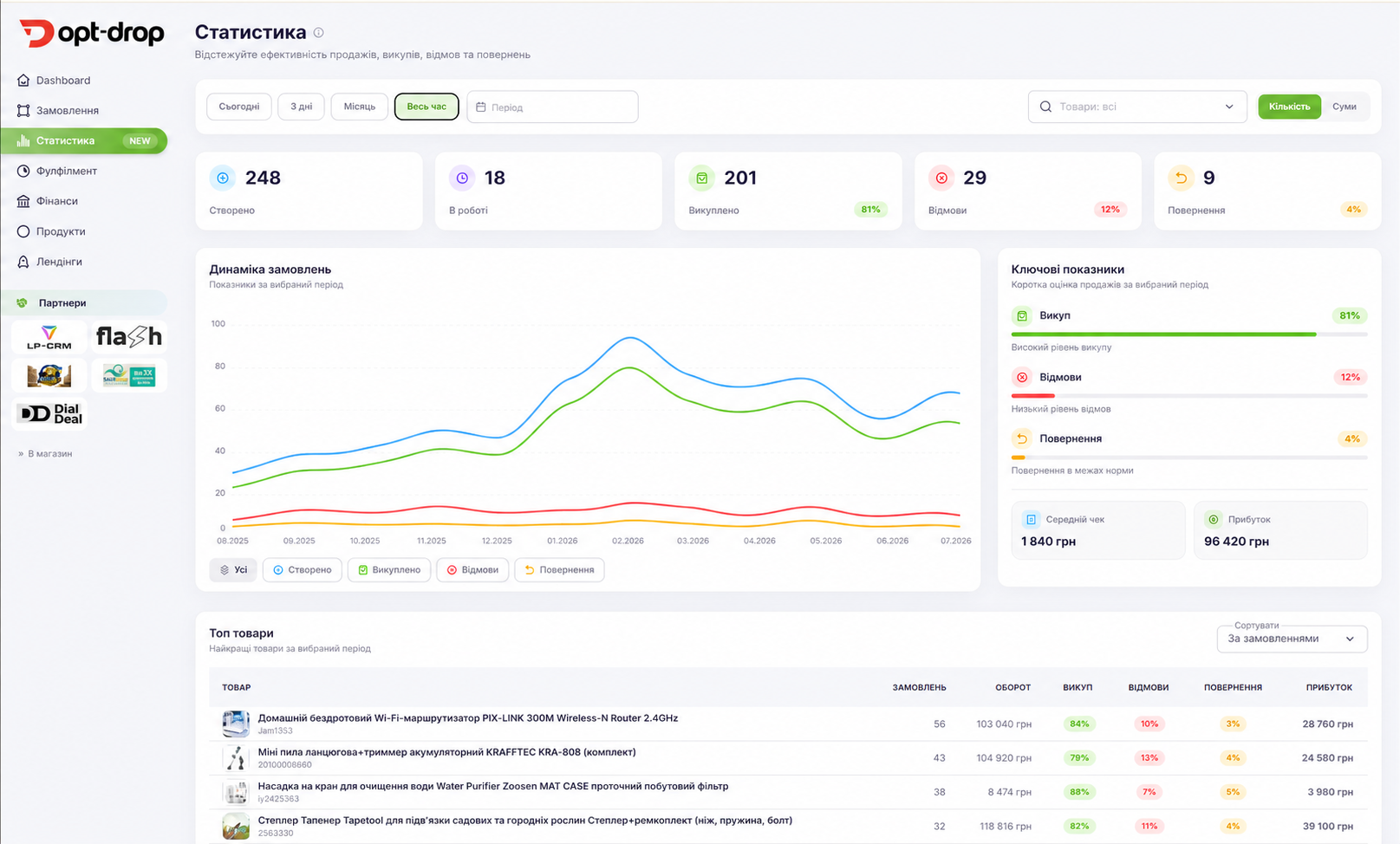Click the Wi-Fi router product thumbnail
1400x844 pixels.
236,724
